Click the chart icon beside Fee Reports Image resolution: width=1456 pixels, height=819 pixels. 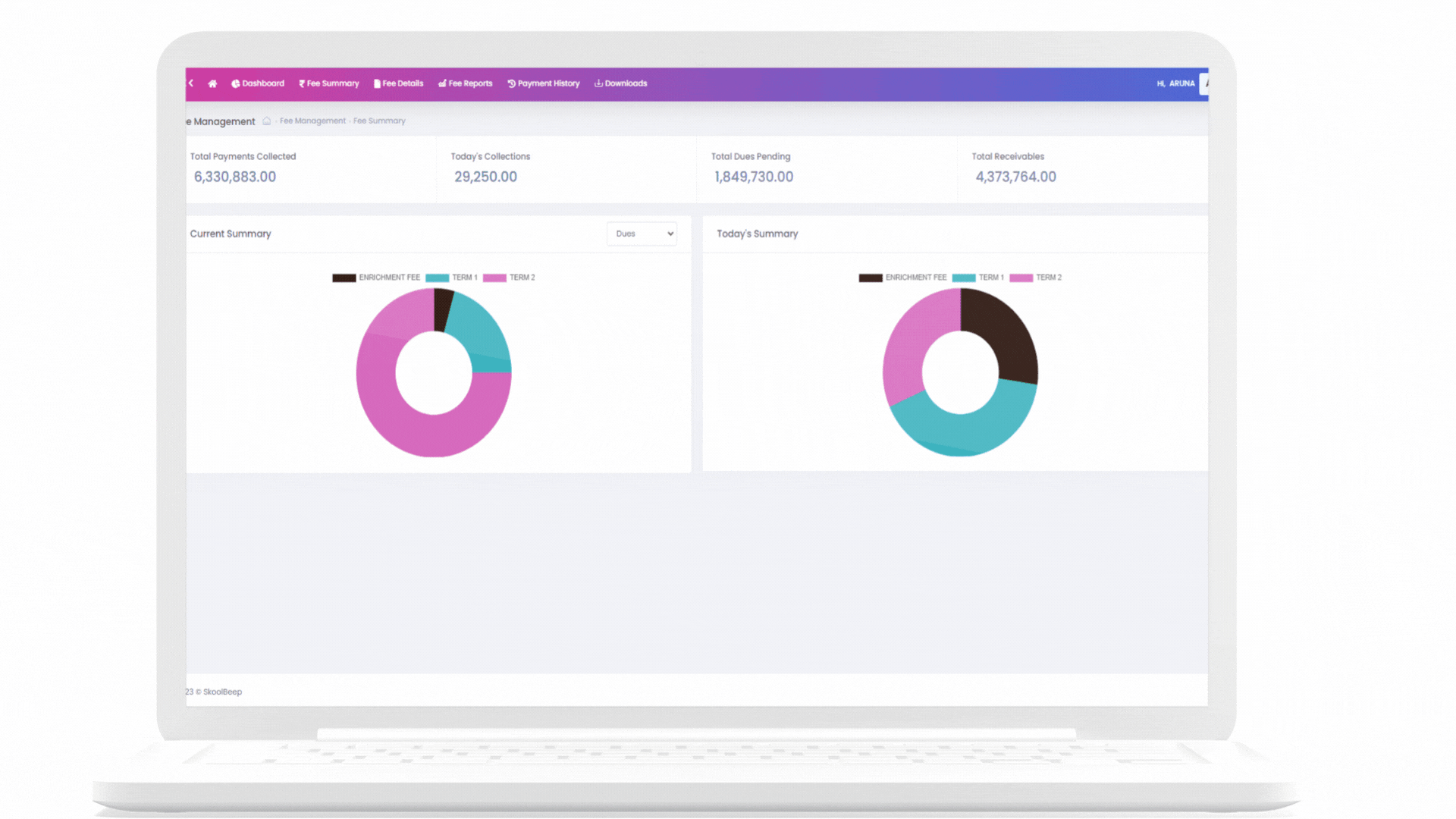pos(442,84)
